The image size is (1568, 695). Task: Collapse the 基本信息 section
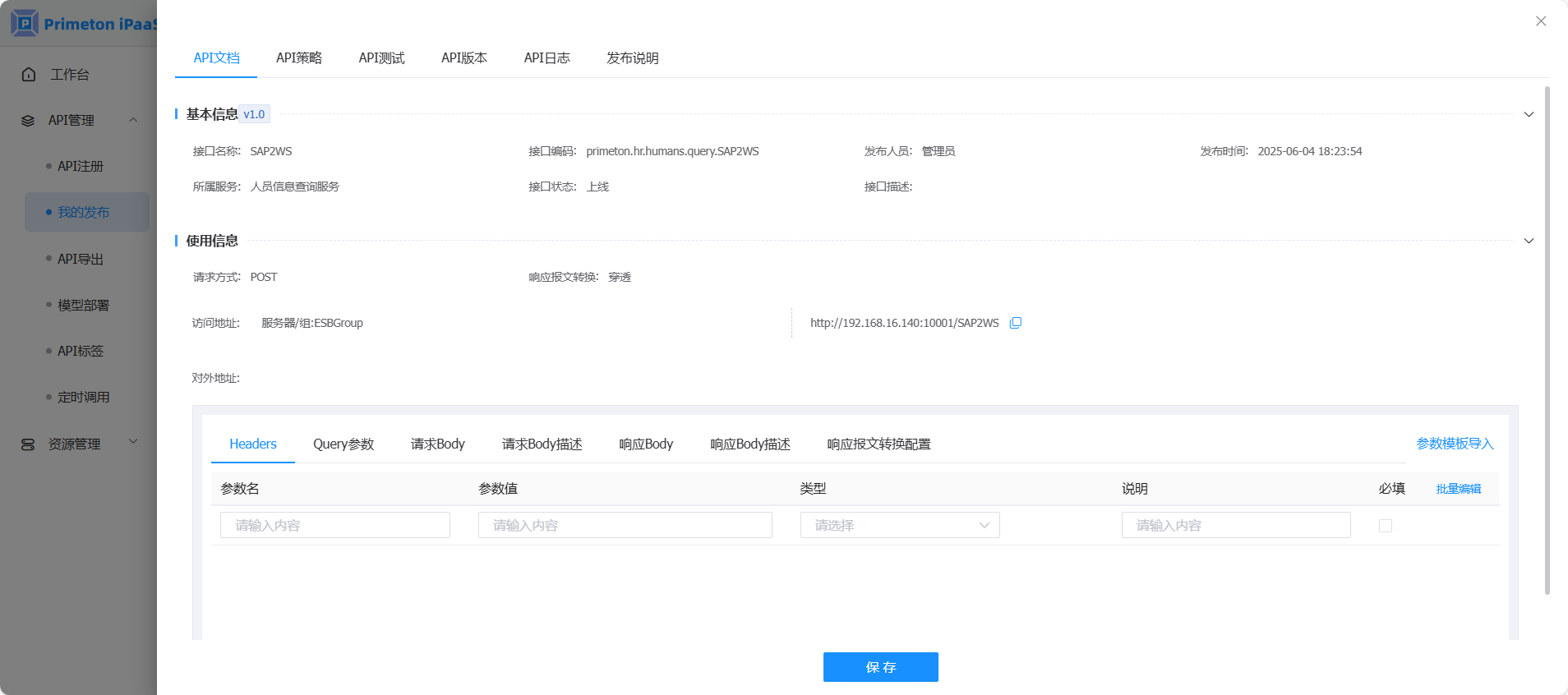tap(1529, 114)
